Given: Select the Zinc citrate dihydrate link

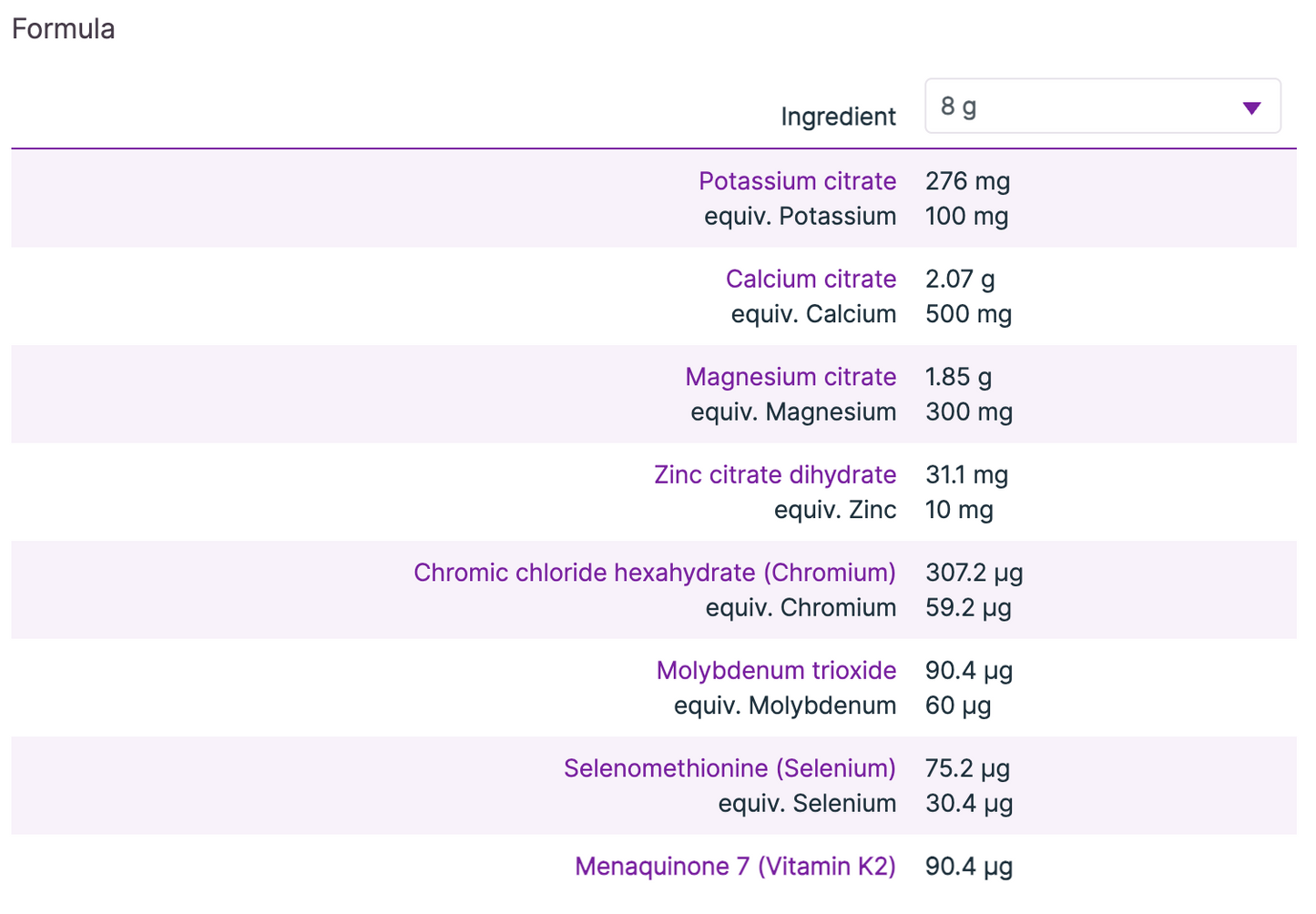Looking at the screenshot, I should click(775, 474).
